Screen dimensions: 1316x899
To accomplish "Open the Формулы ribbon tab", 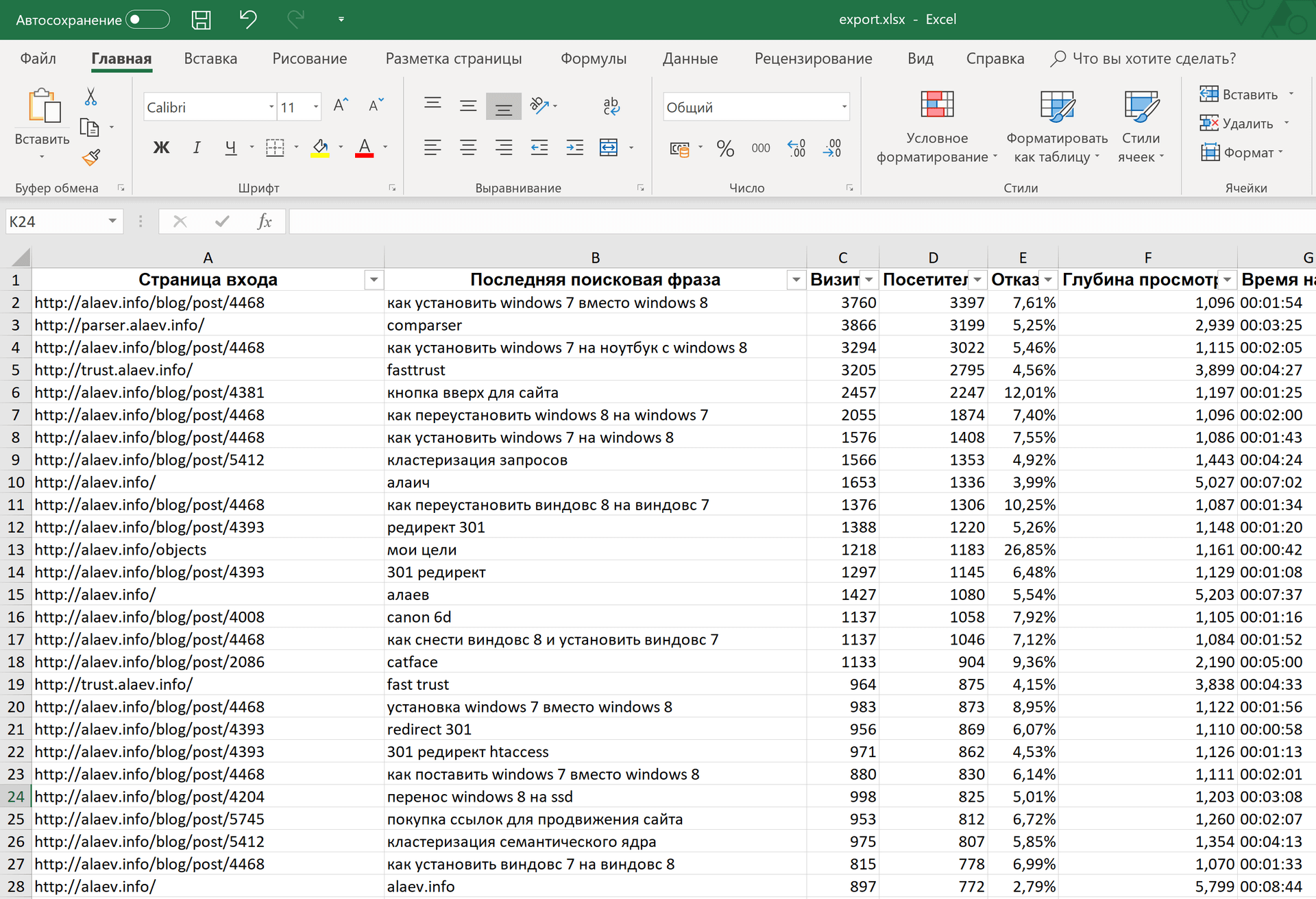I will coord(594,58).
